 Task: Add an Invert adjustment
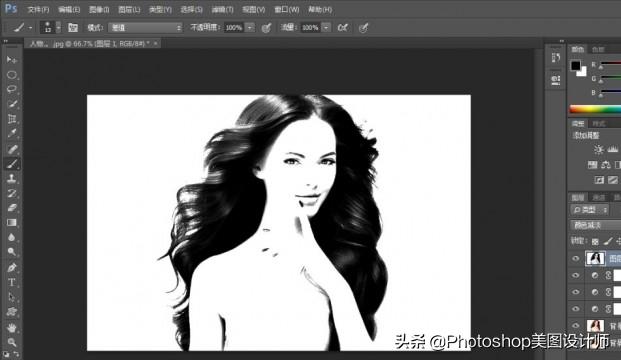(x=599, y=180)
